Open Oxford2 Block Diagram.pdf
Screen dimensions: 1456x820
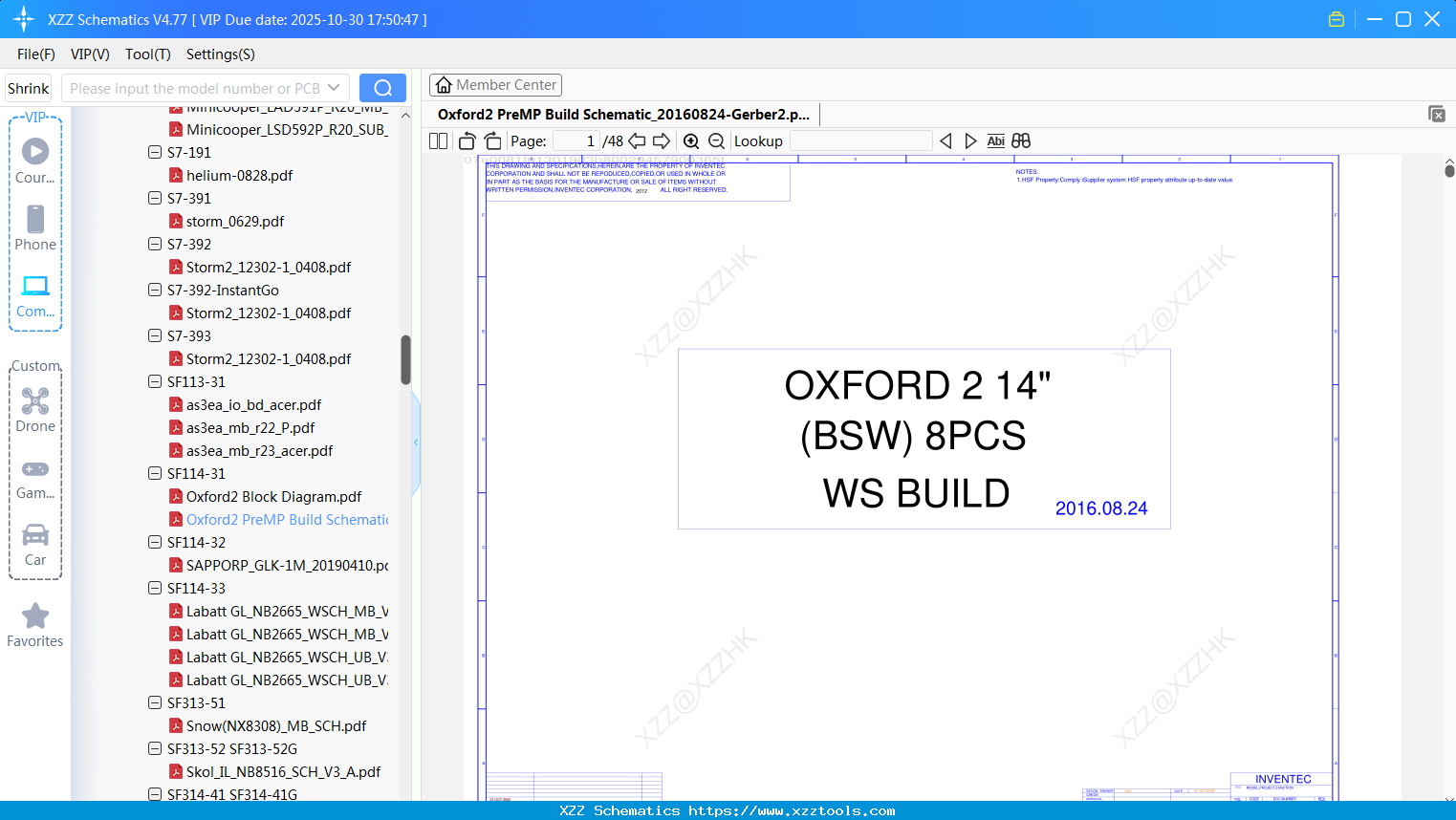pos(273,497)
